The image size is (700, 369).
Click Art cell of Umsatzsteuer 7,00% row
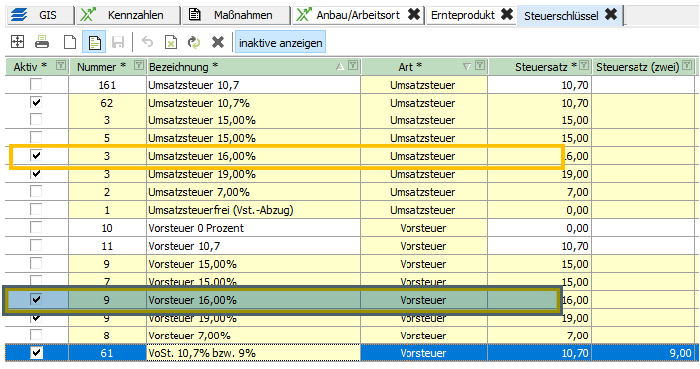point(424,192)
